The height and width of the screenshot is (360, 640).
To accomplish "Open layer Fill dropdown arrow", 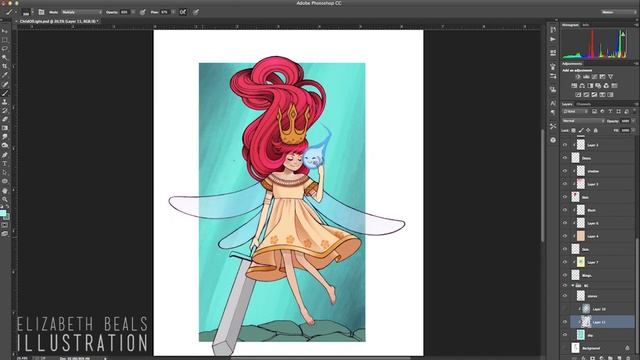I will [633, 130].
